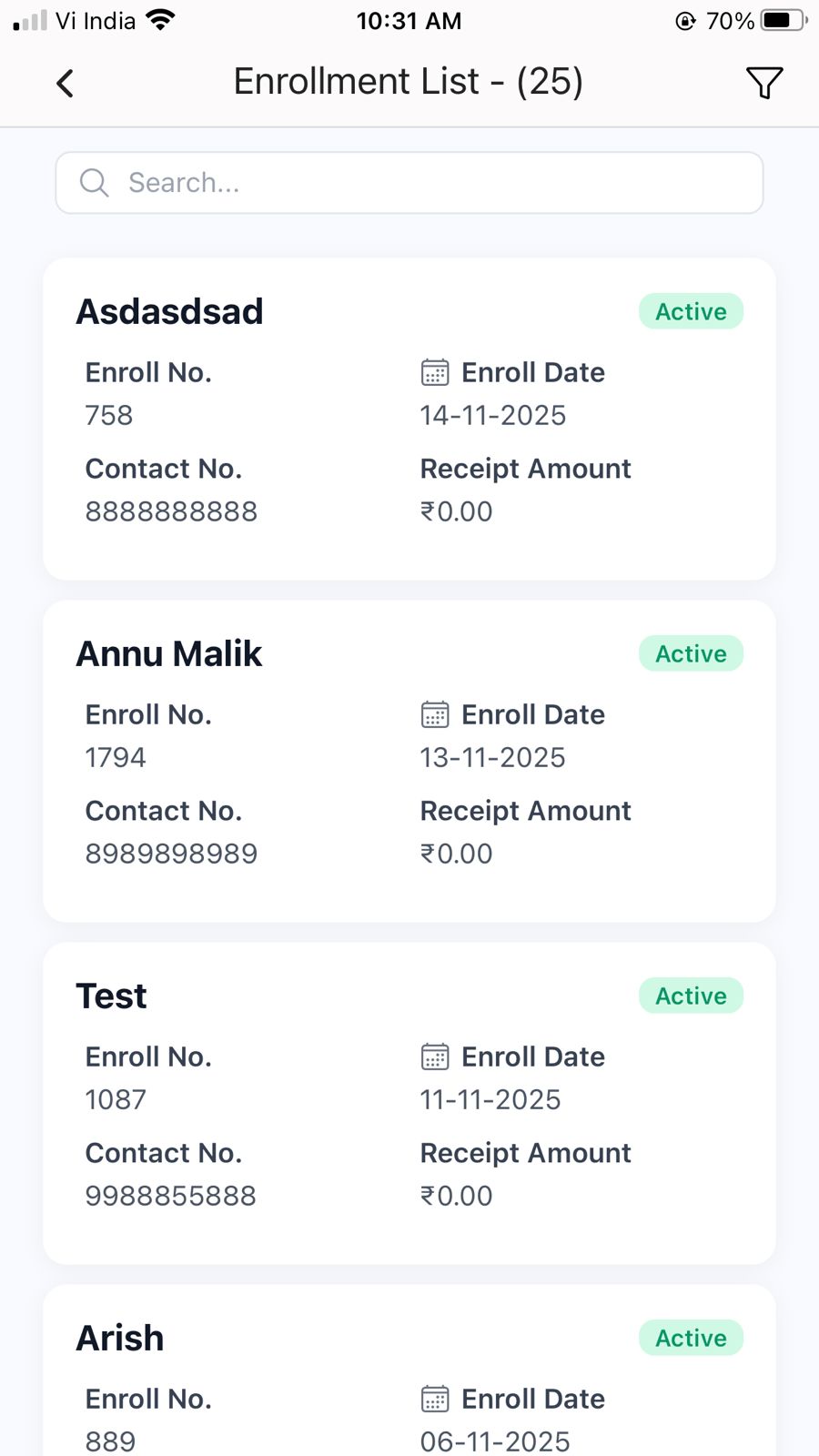
Task: Tap contact number 9988855888
Action: click(x=171, y=1196)
